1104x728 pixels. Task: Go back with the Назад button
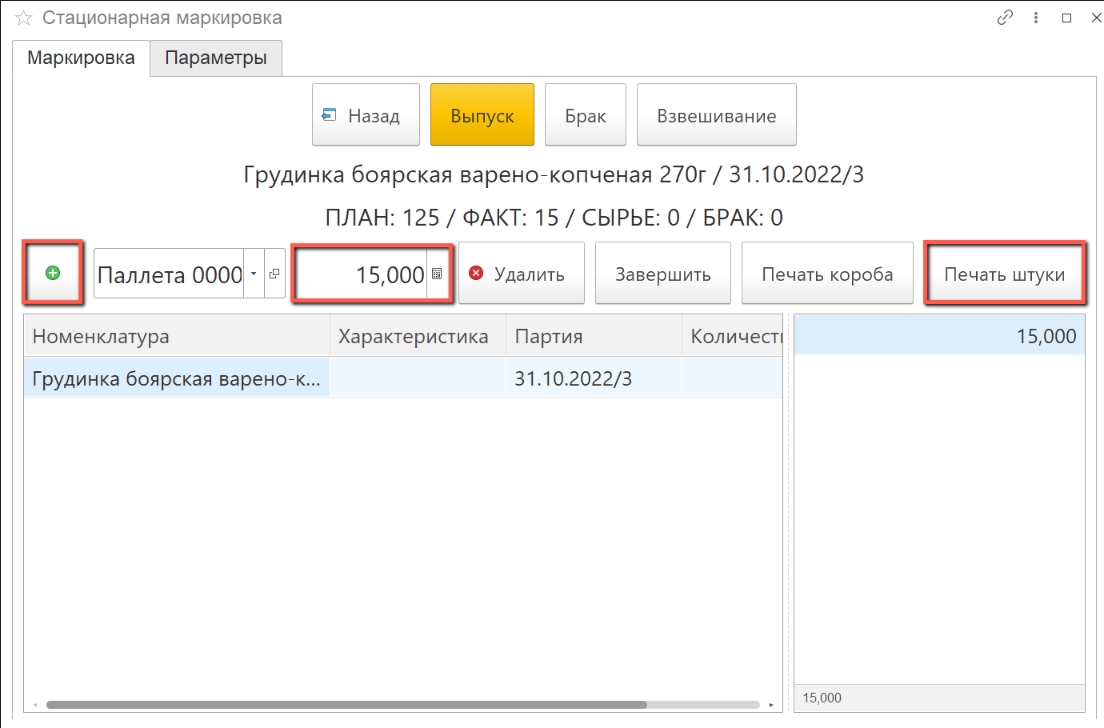(x=364, y=116)
